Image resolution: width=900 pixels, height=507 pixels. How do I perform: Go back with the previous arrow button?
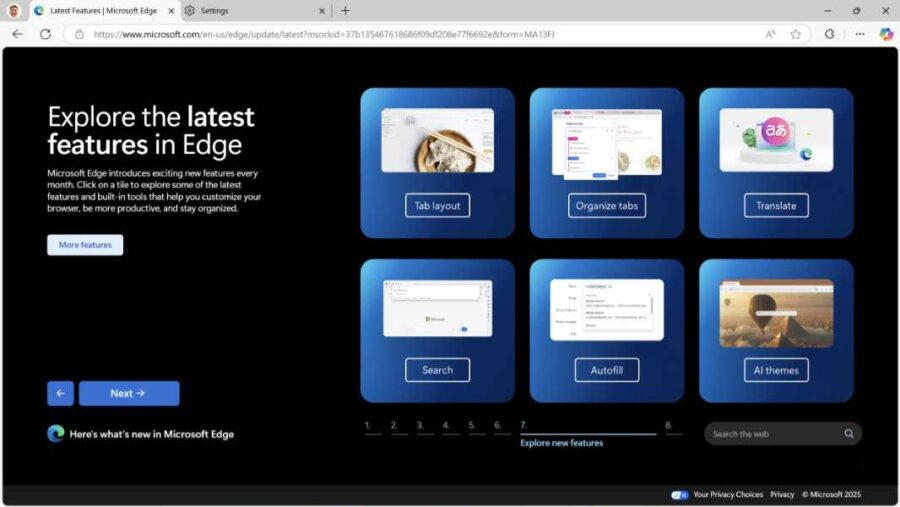[60, 393]
